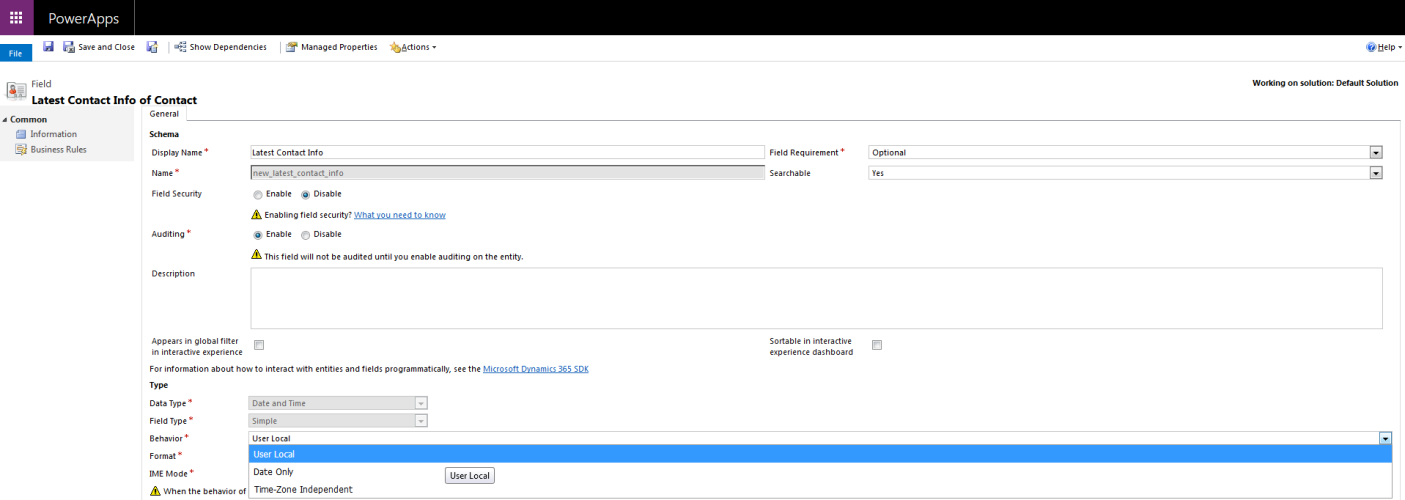Expand the Actions toolbar menu
1405x500 pixels.
point(413,47)
